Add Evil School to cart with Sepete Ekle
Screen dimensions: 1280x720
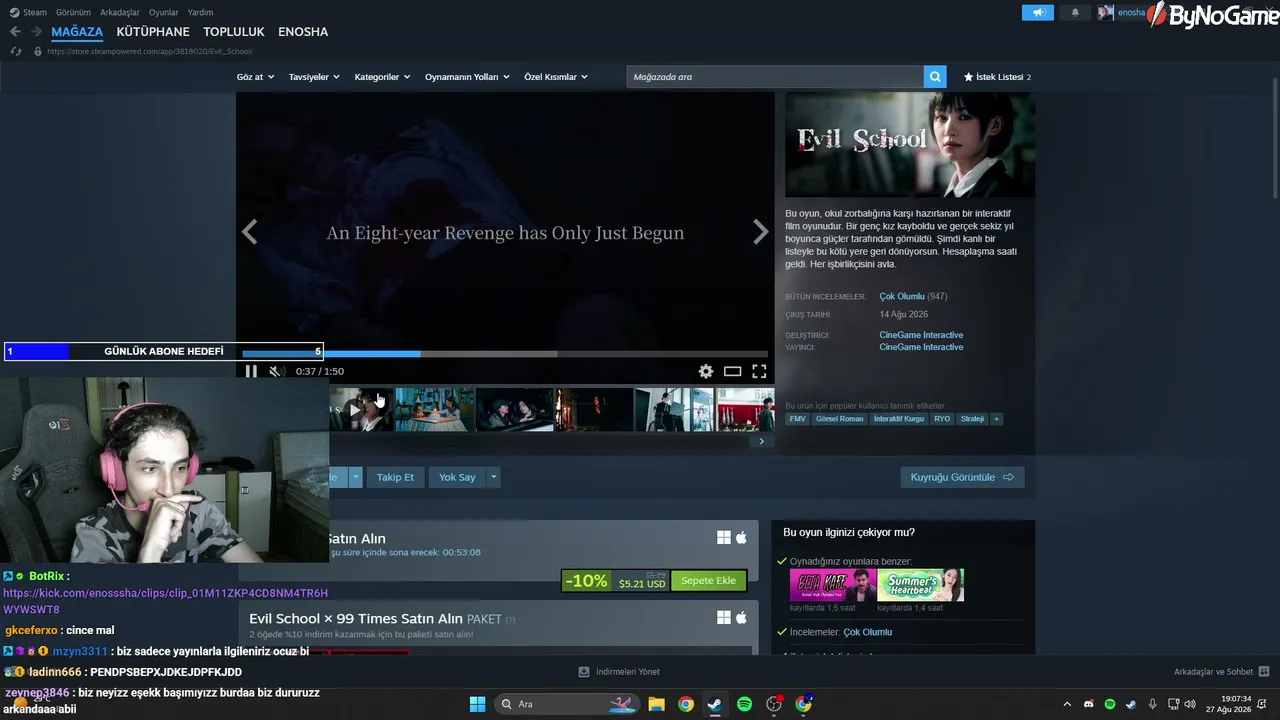pyautogui.click(x=708, y=581)
